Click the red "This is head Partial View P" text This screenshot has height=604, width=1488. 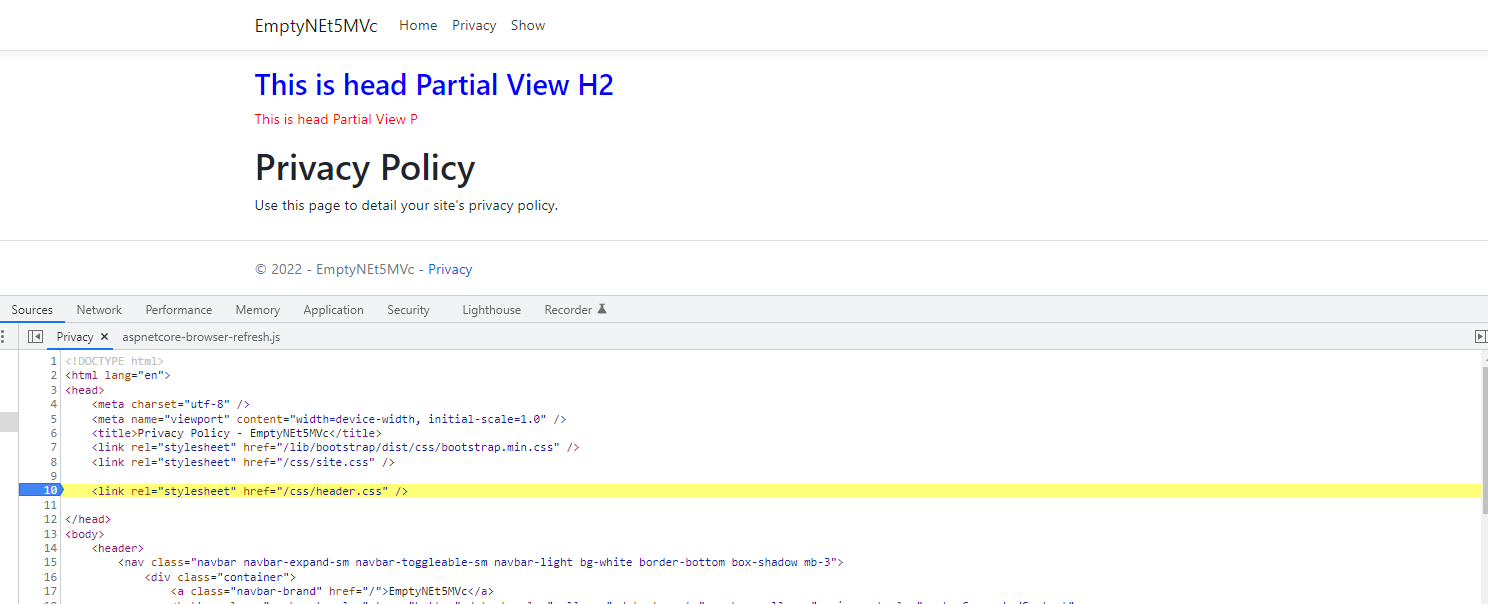(336, 119)
